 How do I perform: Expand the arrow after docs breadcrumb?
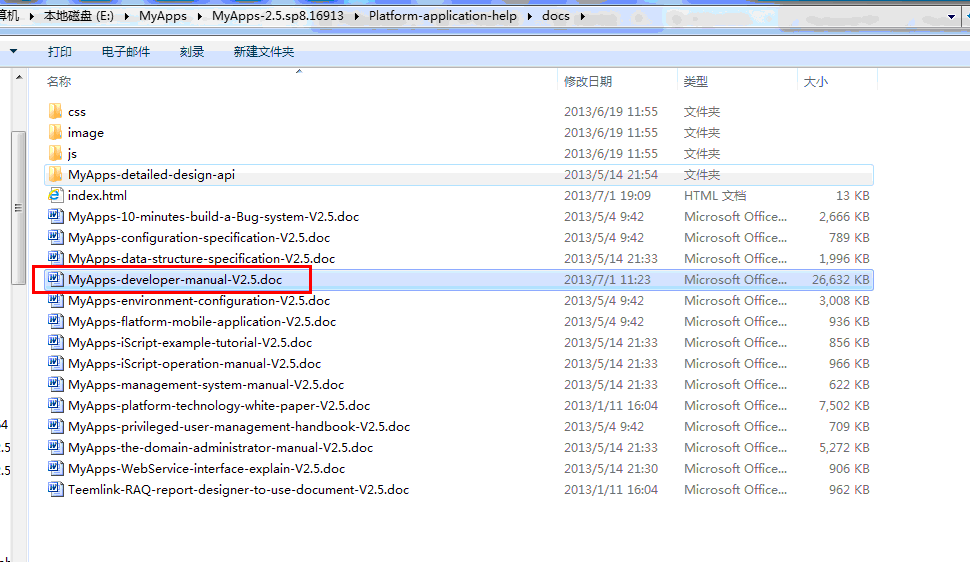583,16
